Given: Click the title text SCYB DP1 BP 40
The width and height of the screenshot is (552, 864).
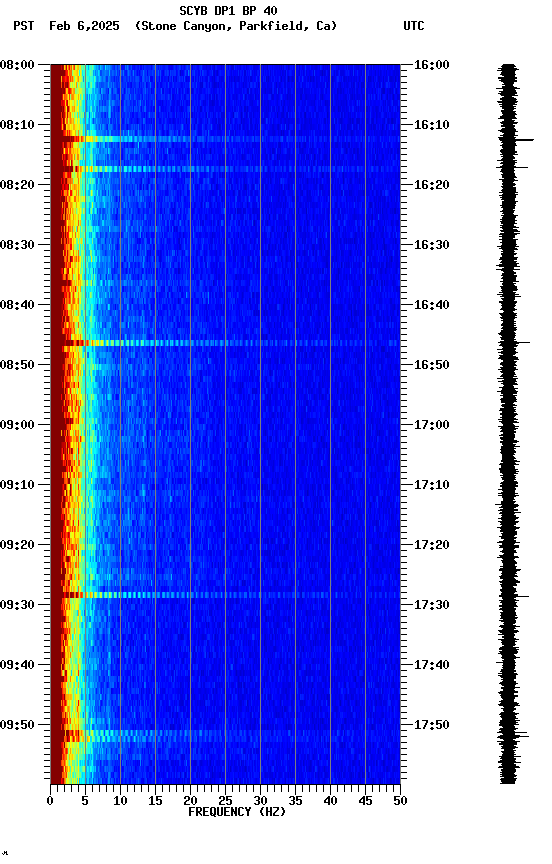Looking at the screenshot, I should (x=228, y=11).
